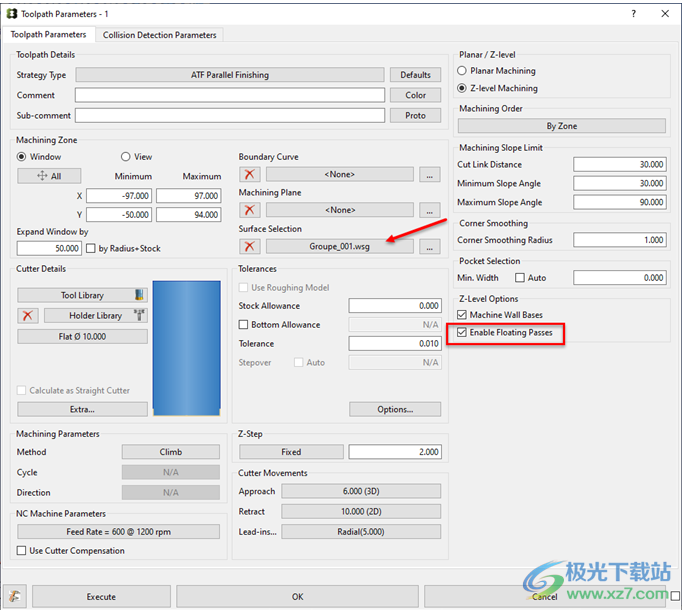This screenshot has width=682, height=610.
Task: Click the Proto button
Action: click(415, 116)
